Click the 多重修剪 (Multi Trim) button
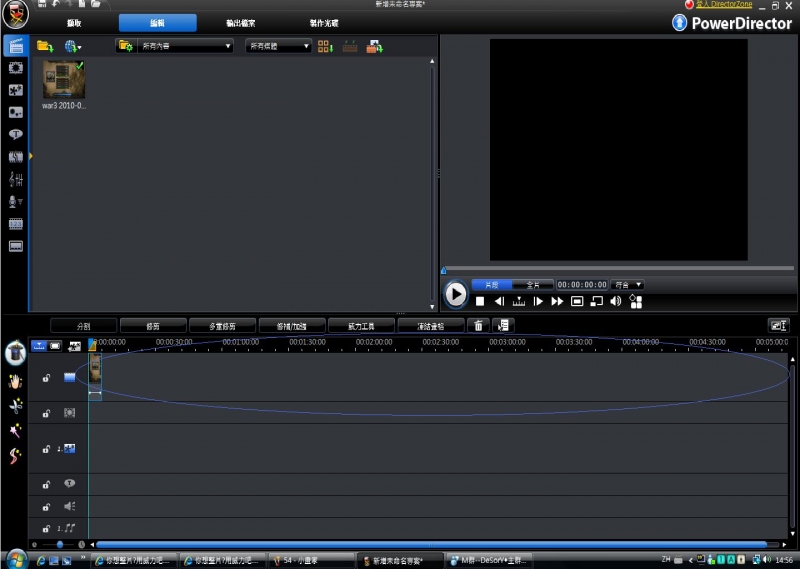This screenshot has height=569, width=800. 222,325
